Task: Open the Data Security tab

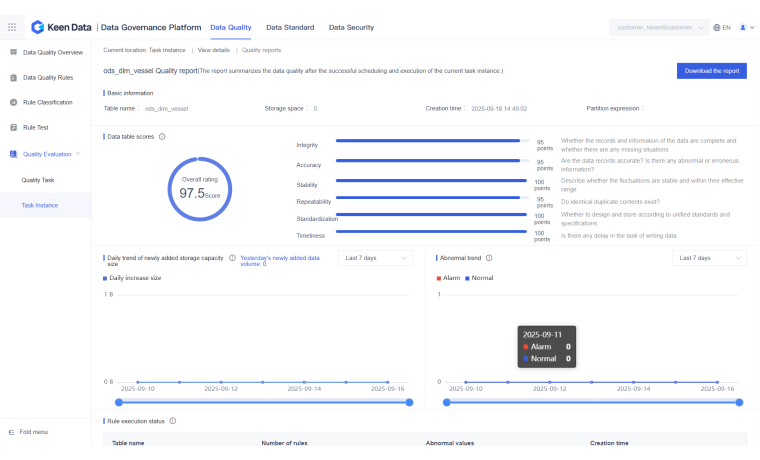Action: (x=351, y=27)
